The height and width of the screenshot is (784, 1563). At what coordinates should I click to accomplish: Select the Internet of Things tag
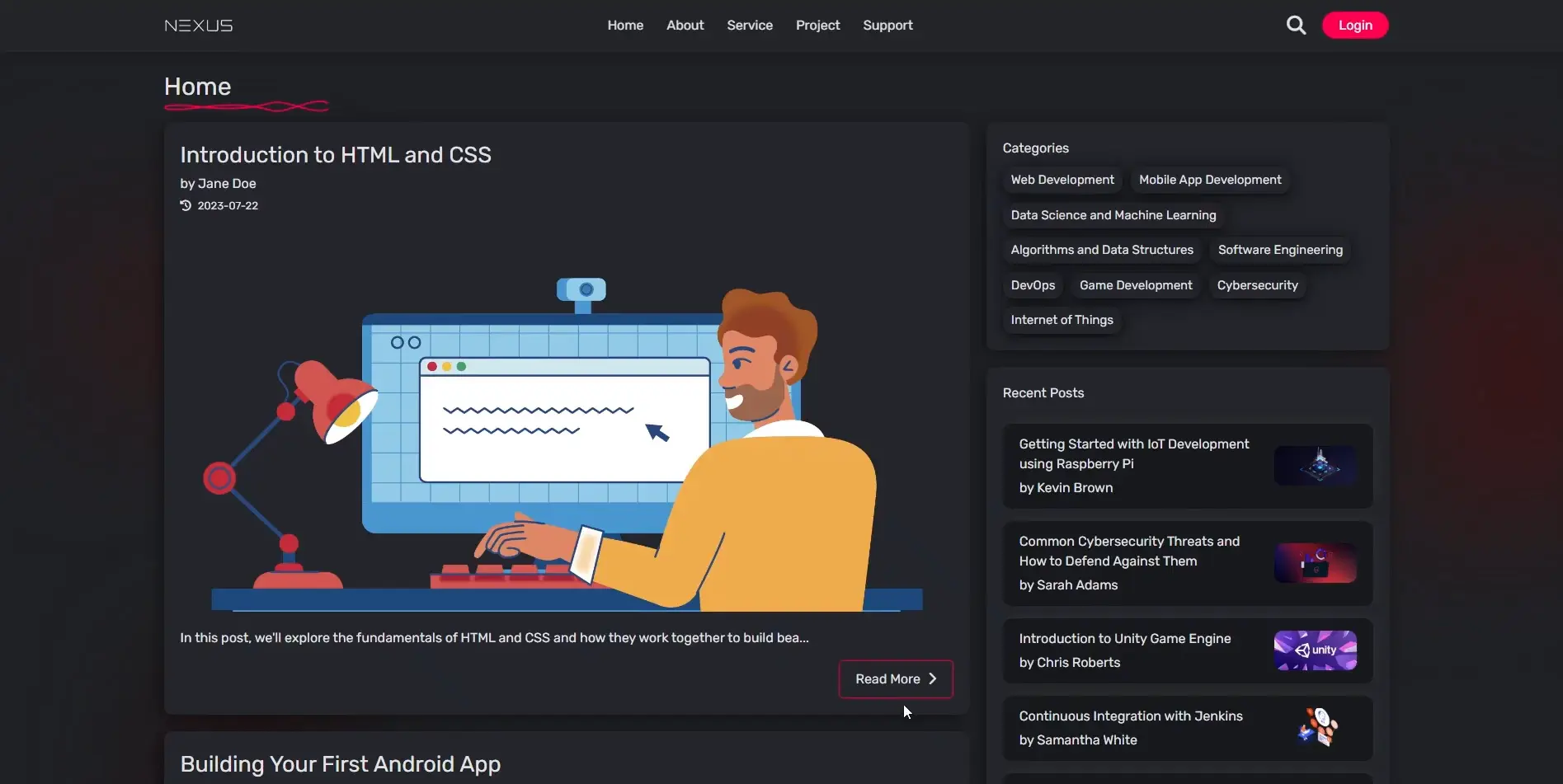click(1062, 320)
